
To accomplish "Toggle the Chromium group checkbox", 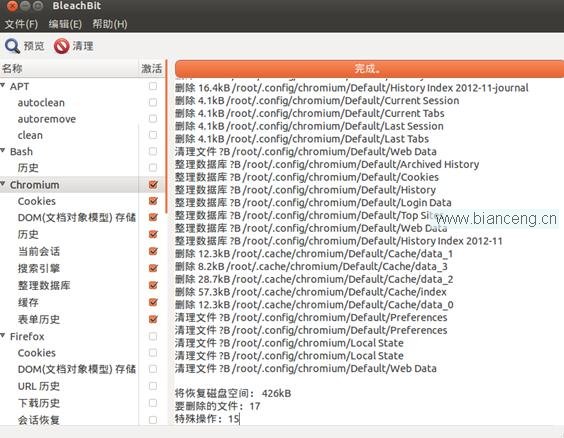I will click(x=153, y=184).
